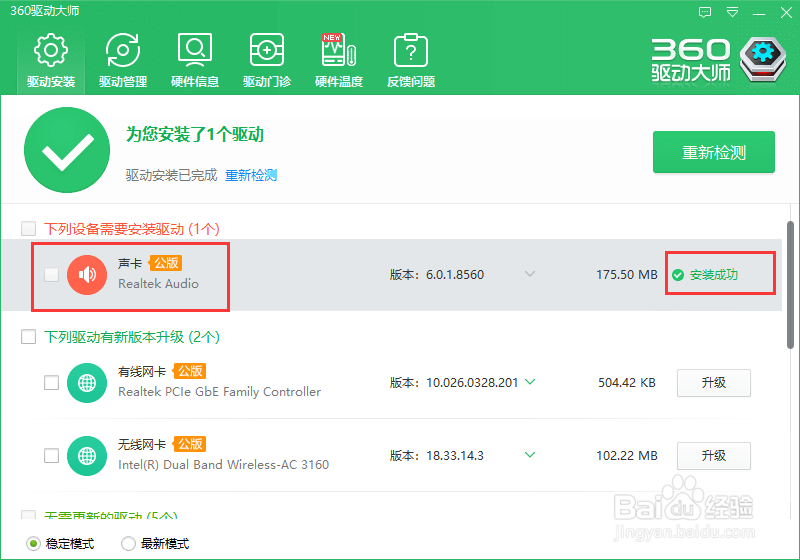
Task: Click the red 声卡 speaker icon
Action: pos(87,274)
